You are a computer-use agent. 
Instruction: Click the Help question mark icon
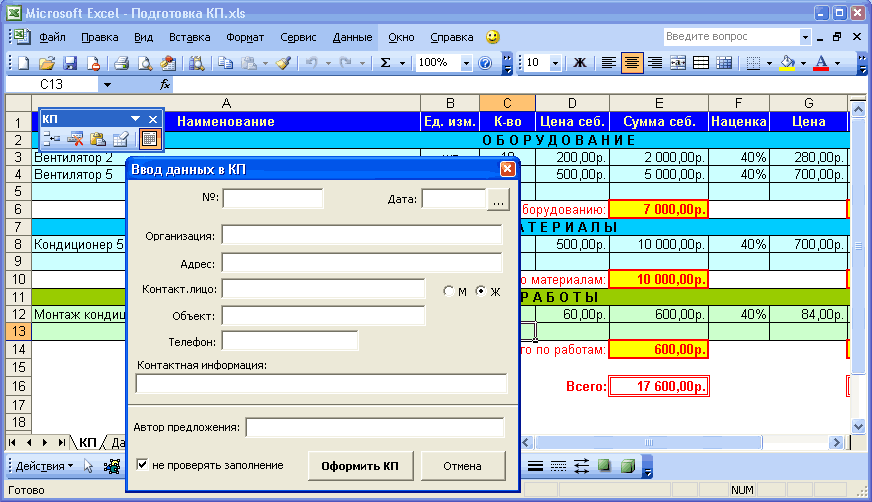point(485,62)
